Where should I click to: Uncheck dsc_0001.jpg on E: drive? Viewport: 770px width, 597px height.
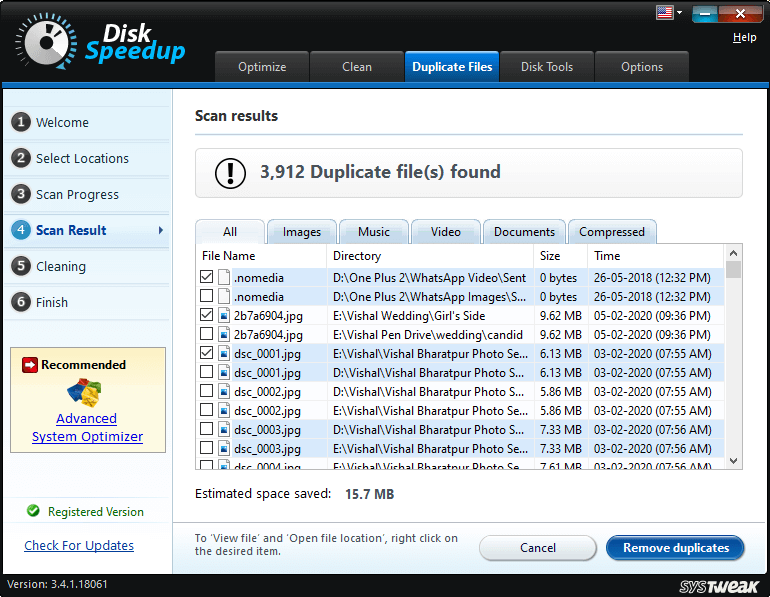click(x=206, y=353)
